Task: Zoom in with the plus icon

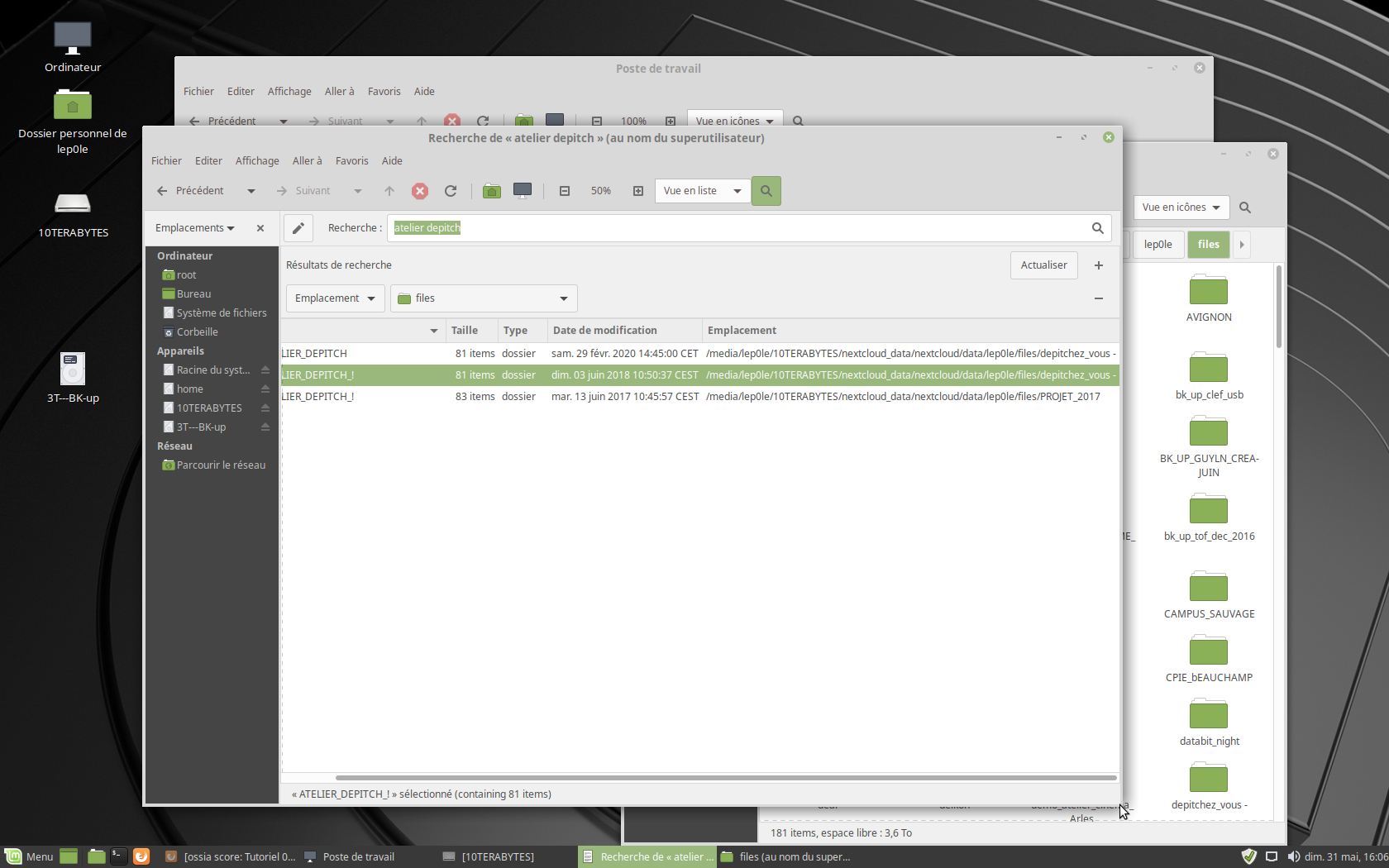Action: 638,191
